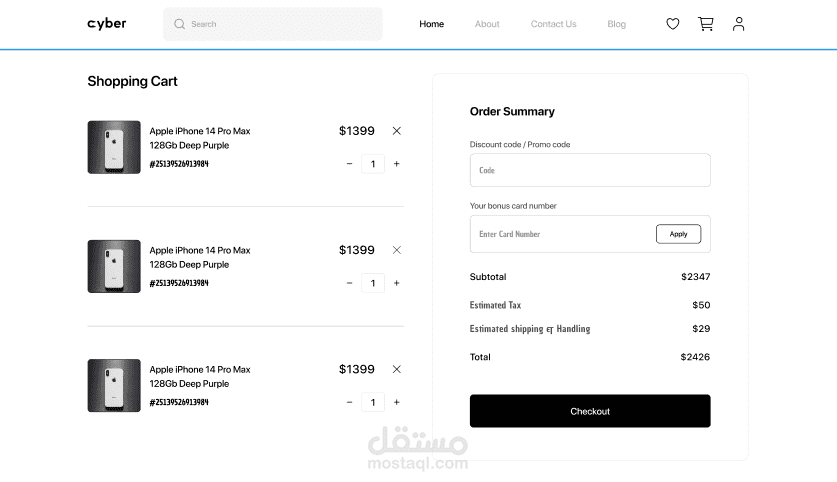Decrease quantity of the second cart item
Image resolution: width=837 pixels, height=482 pixels.
click(349, 283)
